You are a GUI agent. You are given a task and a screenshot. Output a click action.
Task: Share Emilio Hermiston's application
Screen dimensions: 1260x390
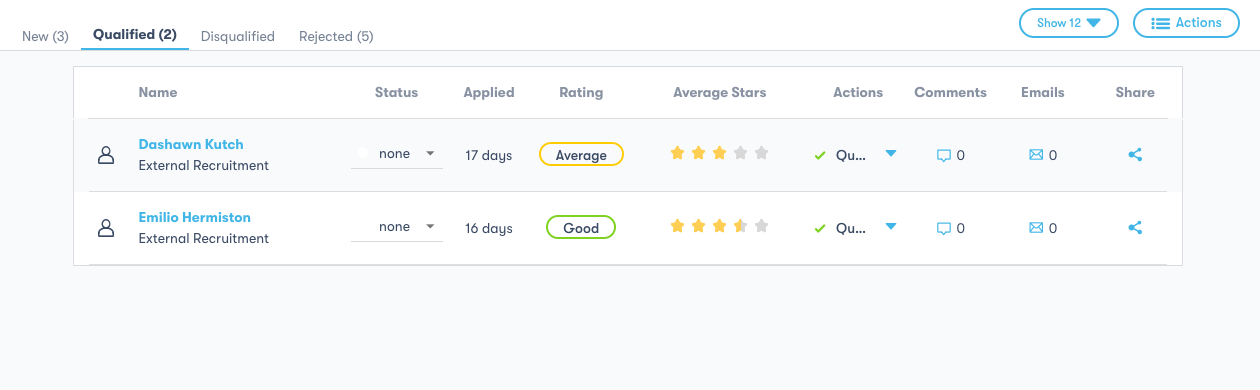pos(1135,228)
